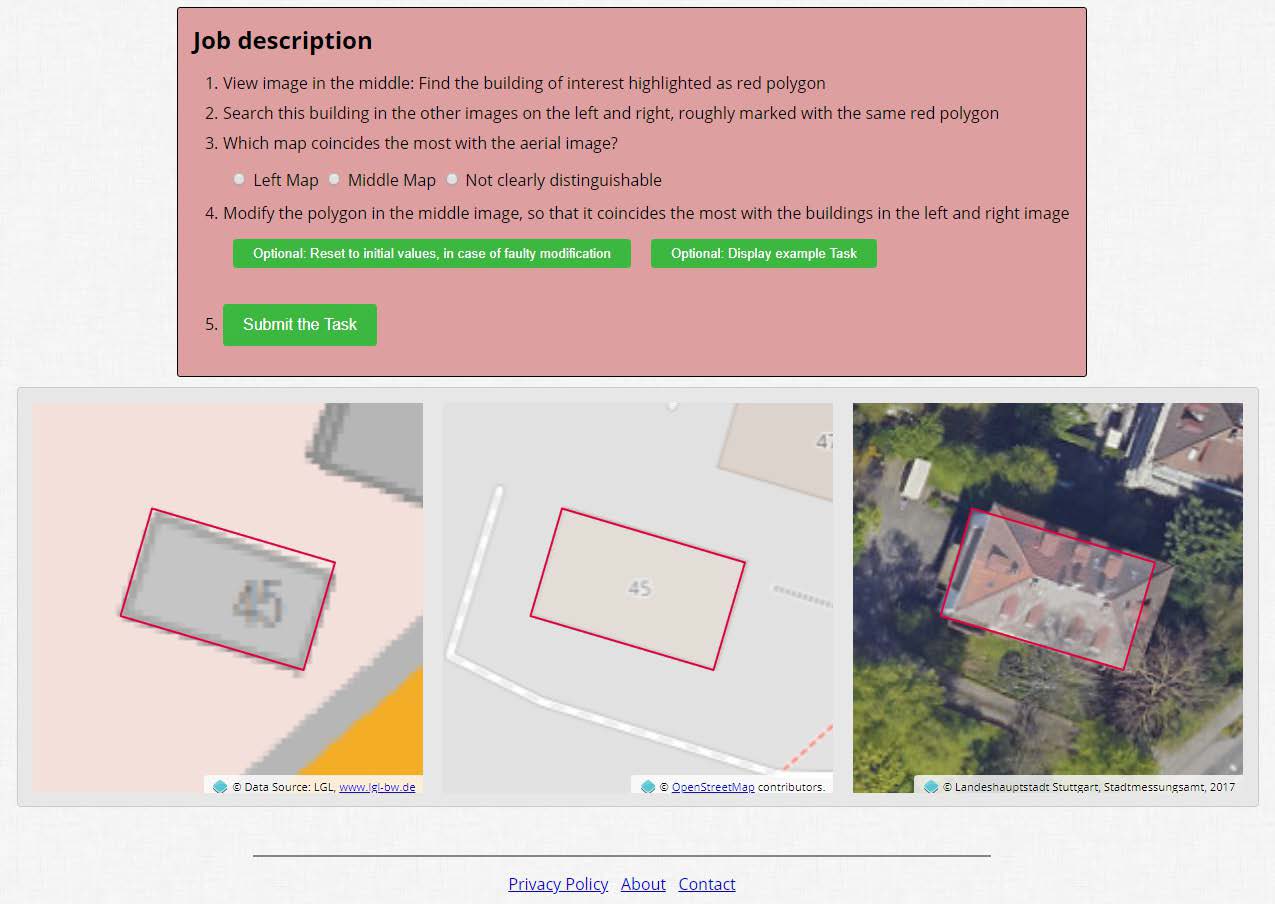Open the About page
Viewport: 1275px width, 904px height.
643,884
